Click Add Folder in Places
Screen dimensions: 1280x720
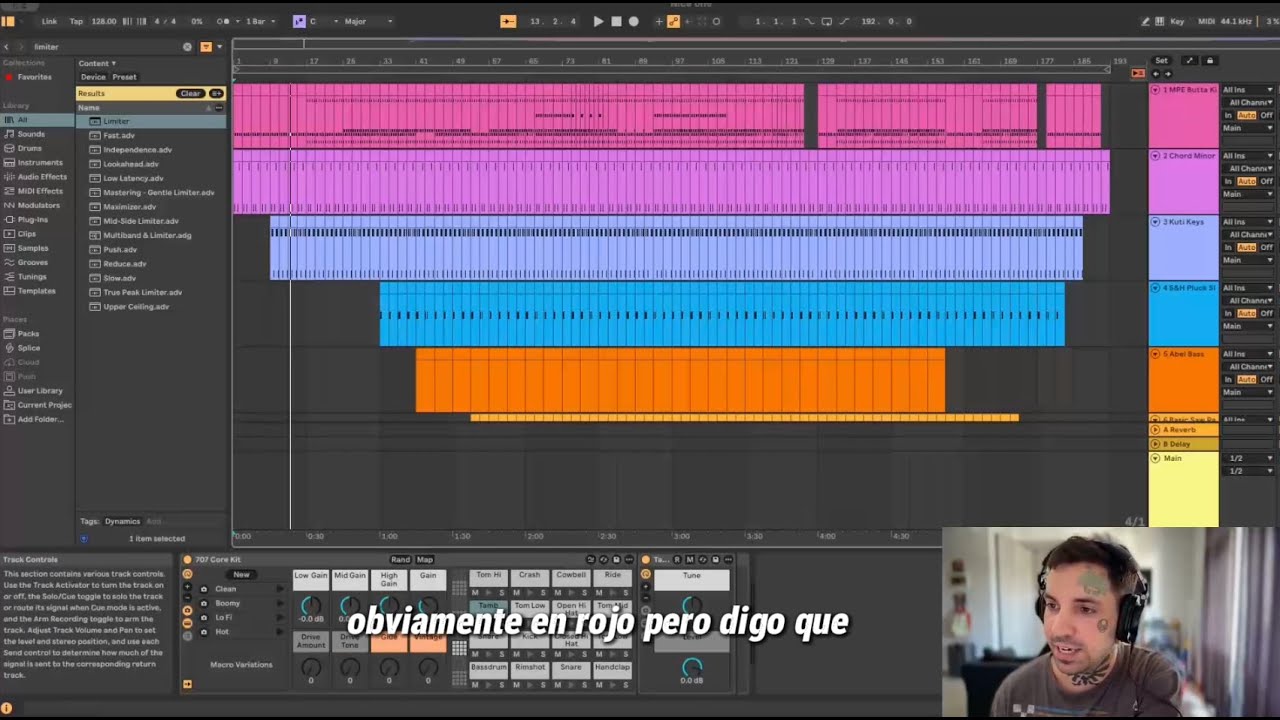click(40, 419)
